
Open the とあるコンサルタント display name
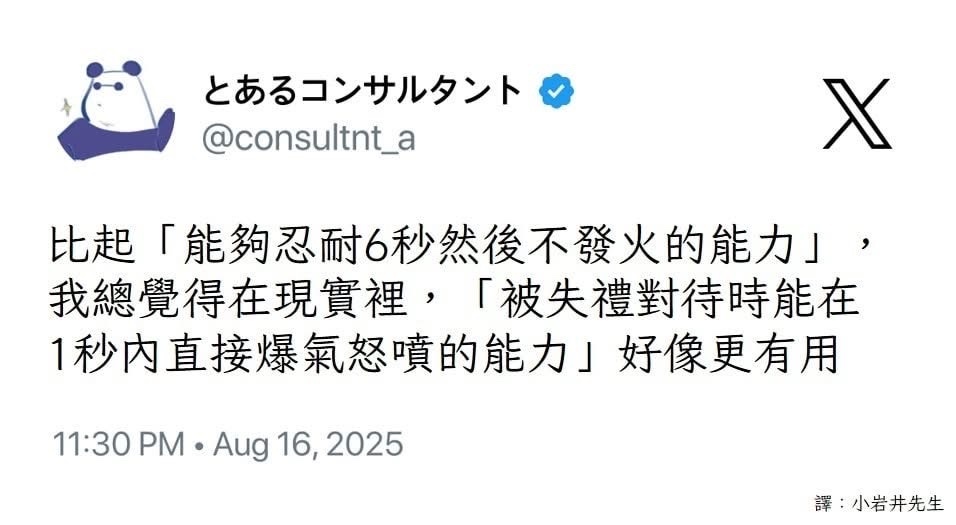point(362,91)
